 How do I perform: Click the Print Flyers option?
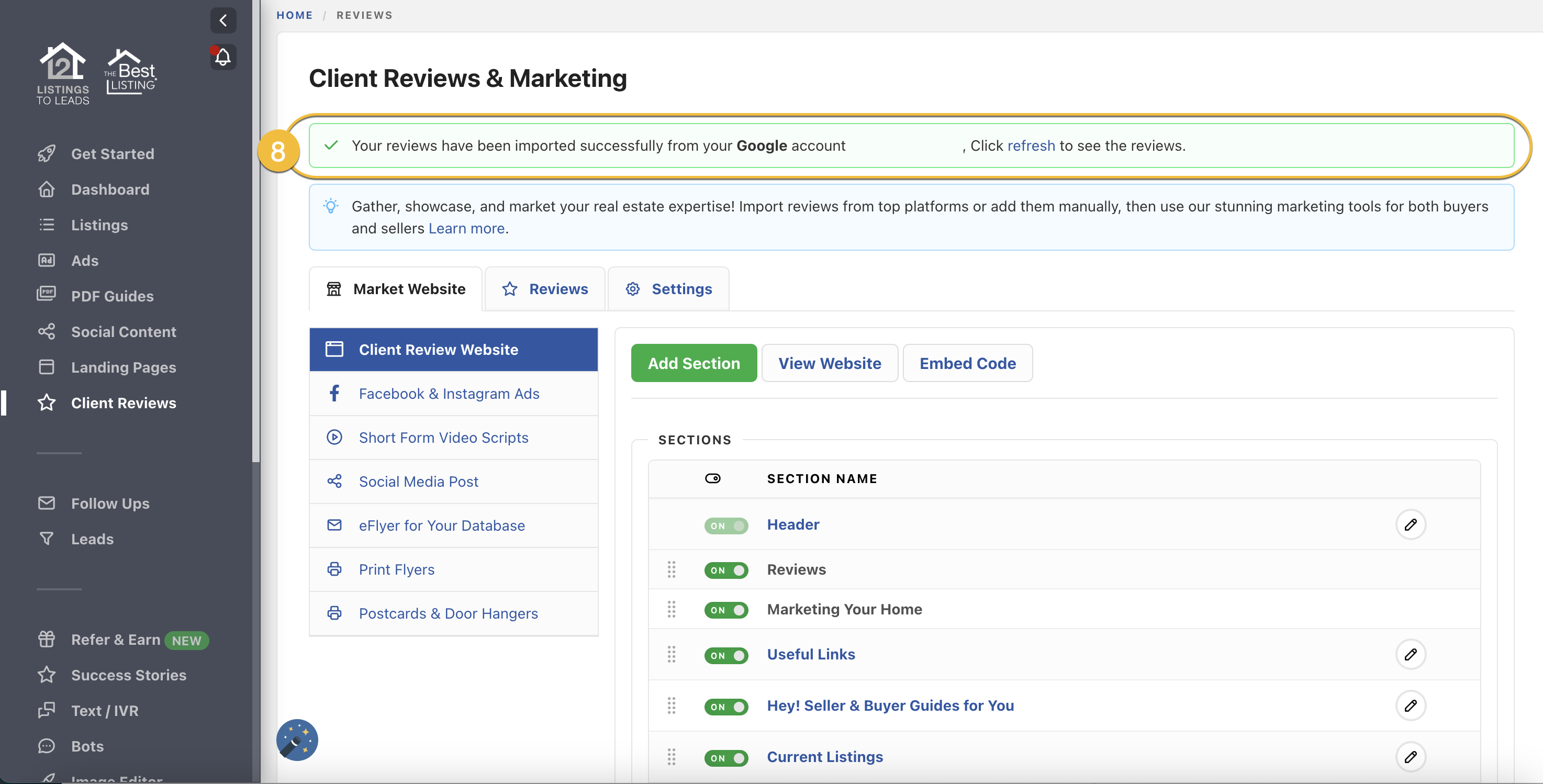coord(397,569)
